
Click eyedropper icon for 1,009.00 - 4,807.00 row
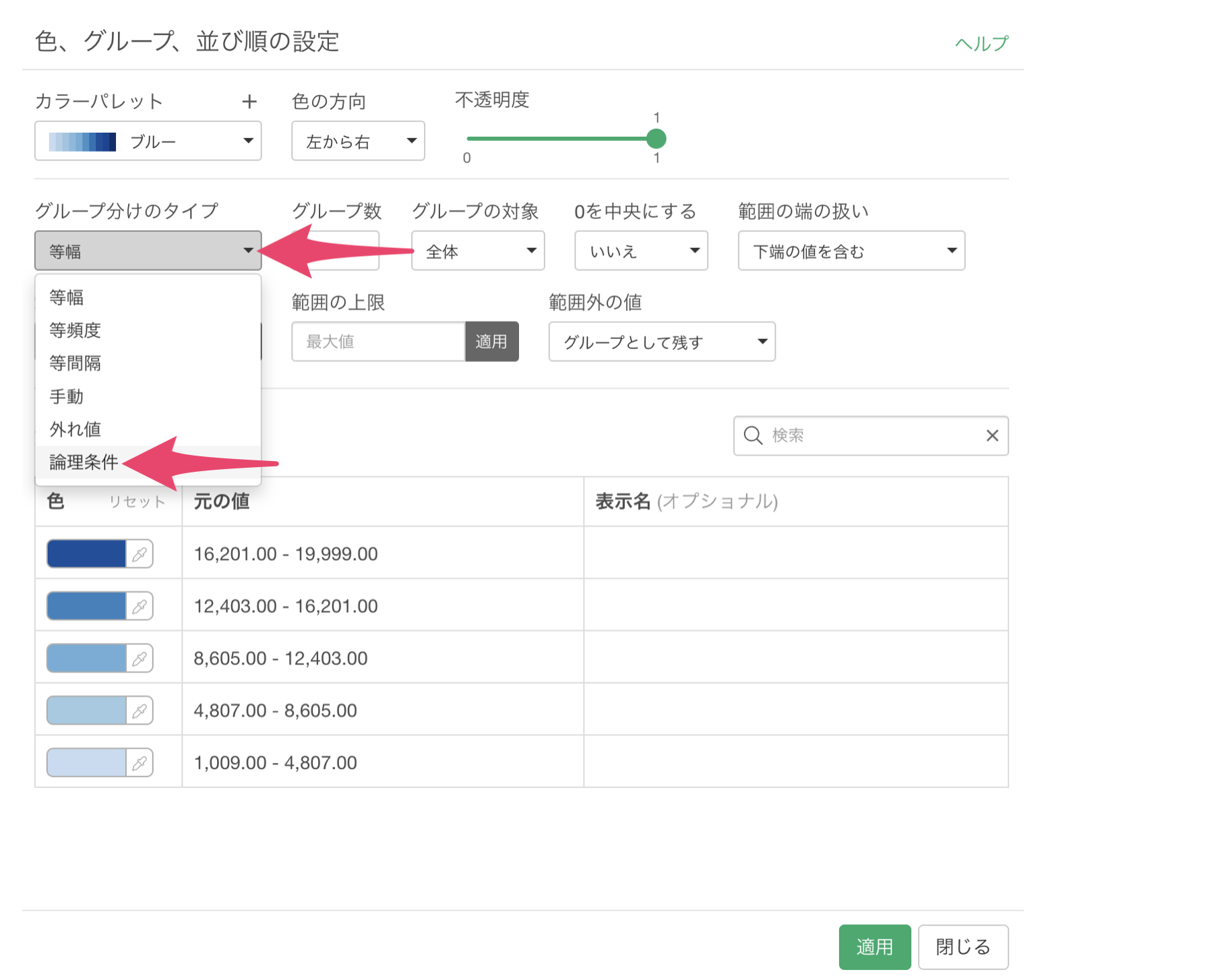coord(140,763)
